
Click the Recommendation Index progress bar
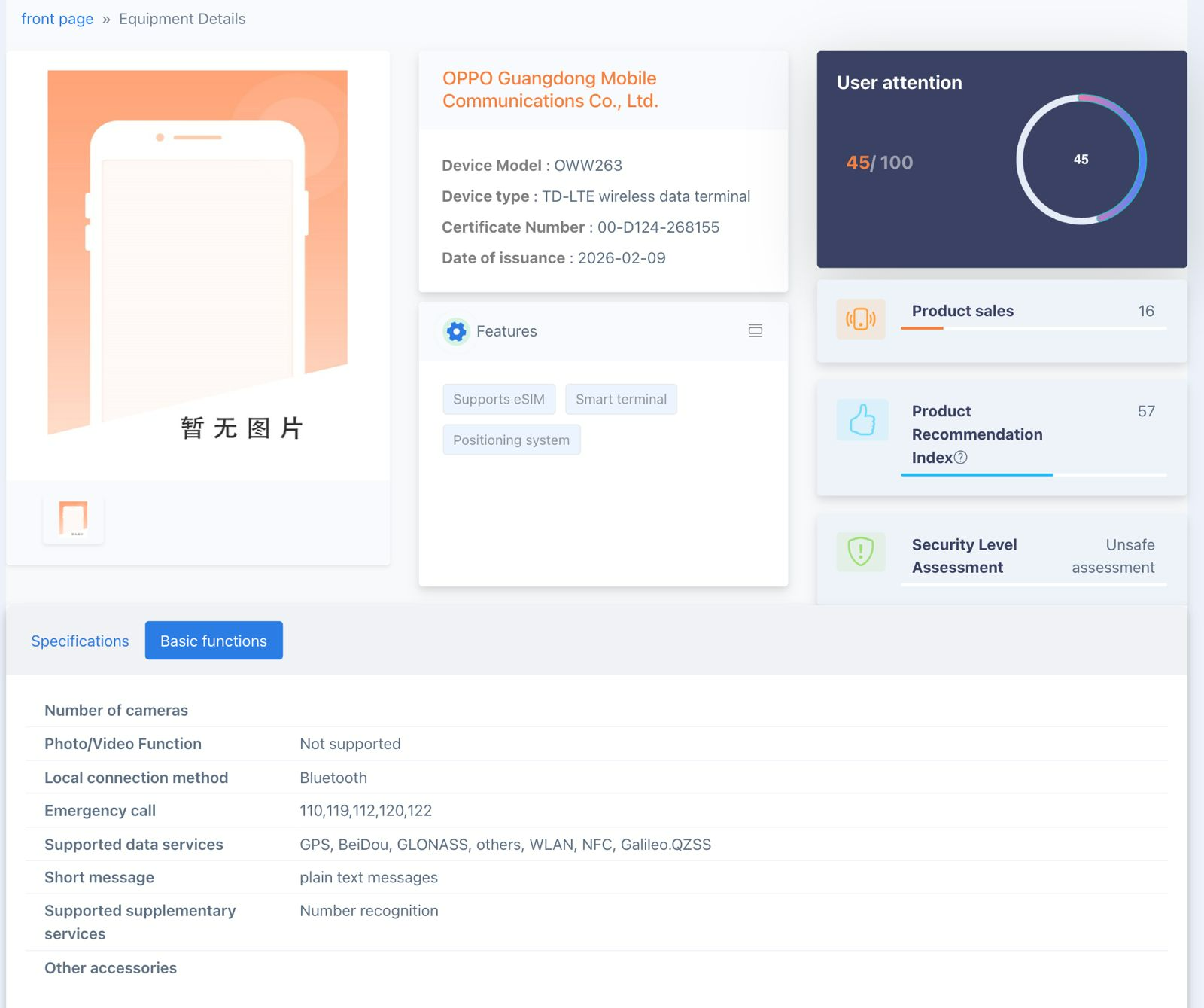click(x=1032, y=475)
